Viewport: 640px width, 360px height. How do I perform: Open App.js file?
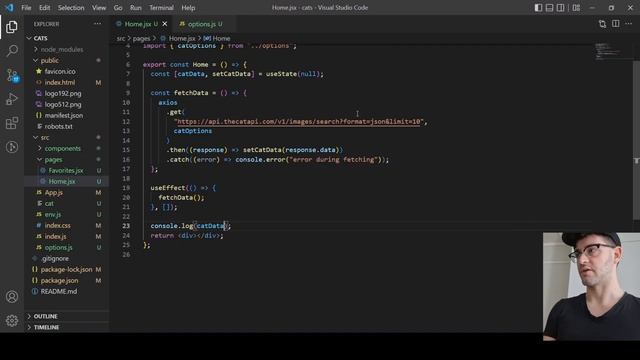pos(67,193)
